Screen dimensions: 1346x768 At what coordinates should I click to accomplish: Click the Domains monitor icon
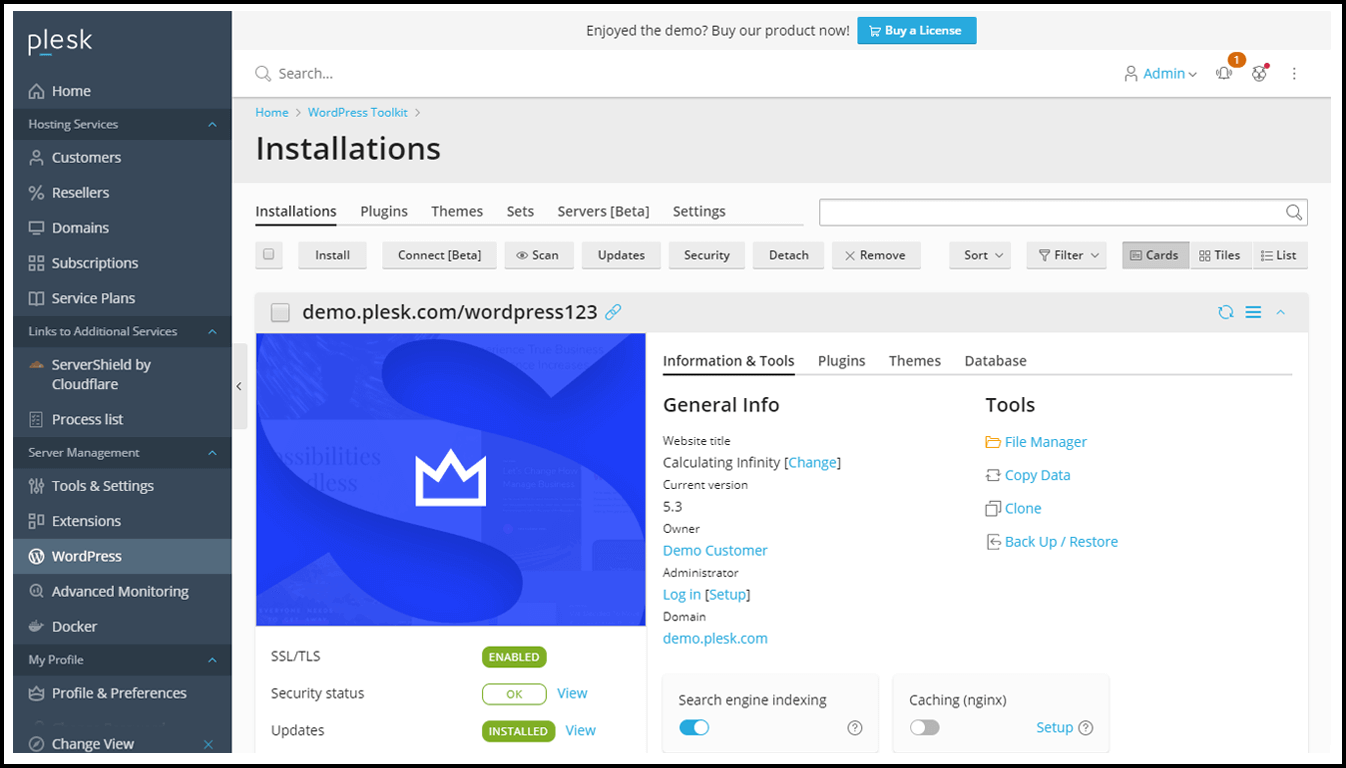click(36, 228)
